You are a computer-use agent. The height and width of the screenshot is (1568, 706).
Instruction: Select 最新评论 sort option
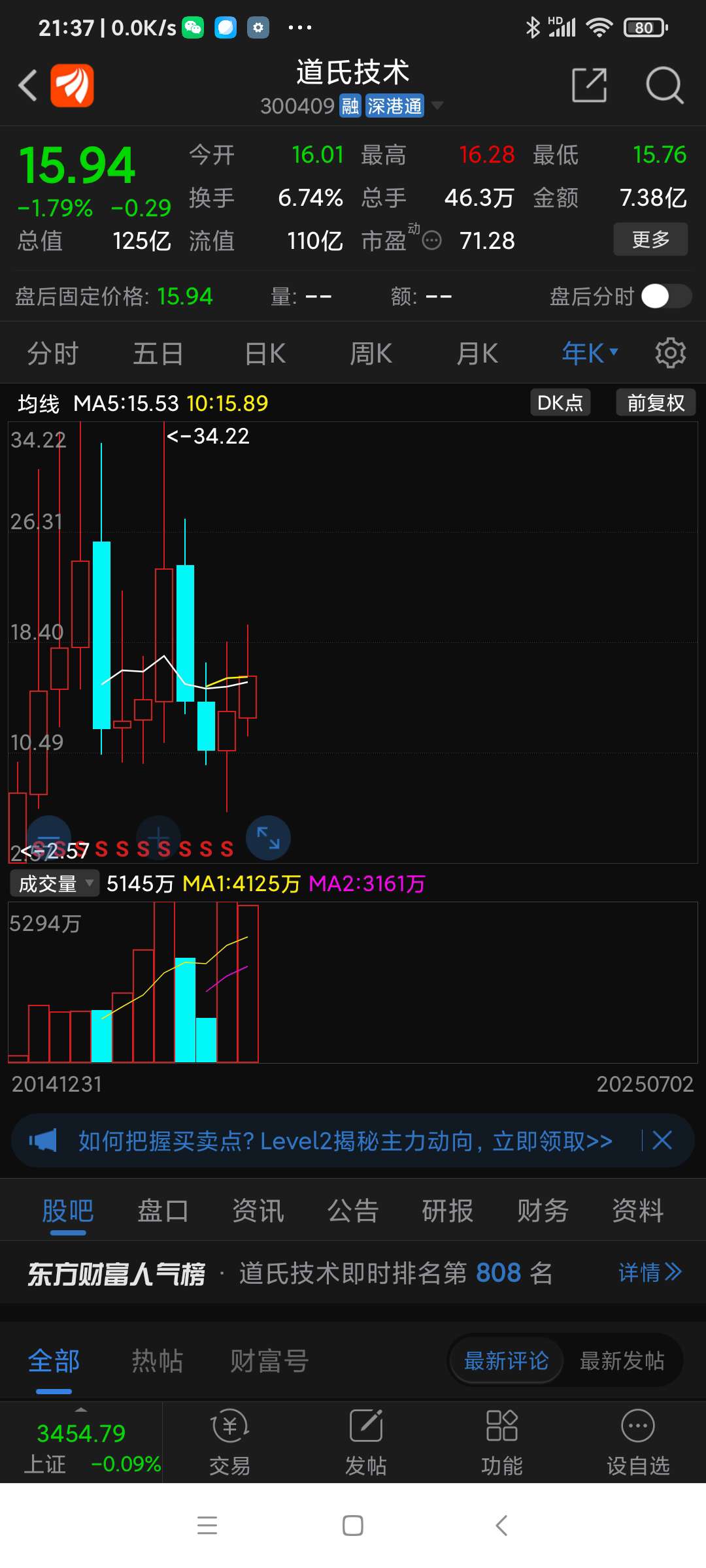[506, 1361]
